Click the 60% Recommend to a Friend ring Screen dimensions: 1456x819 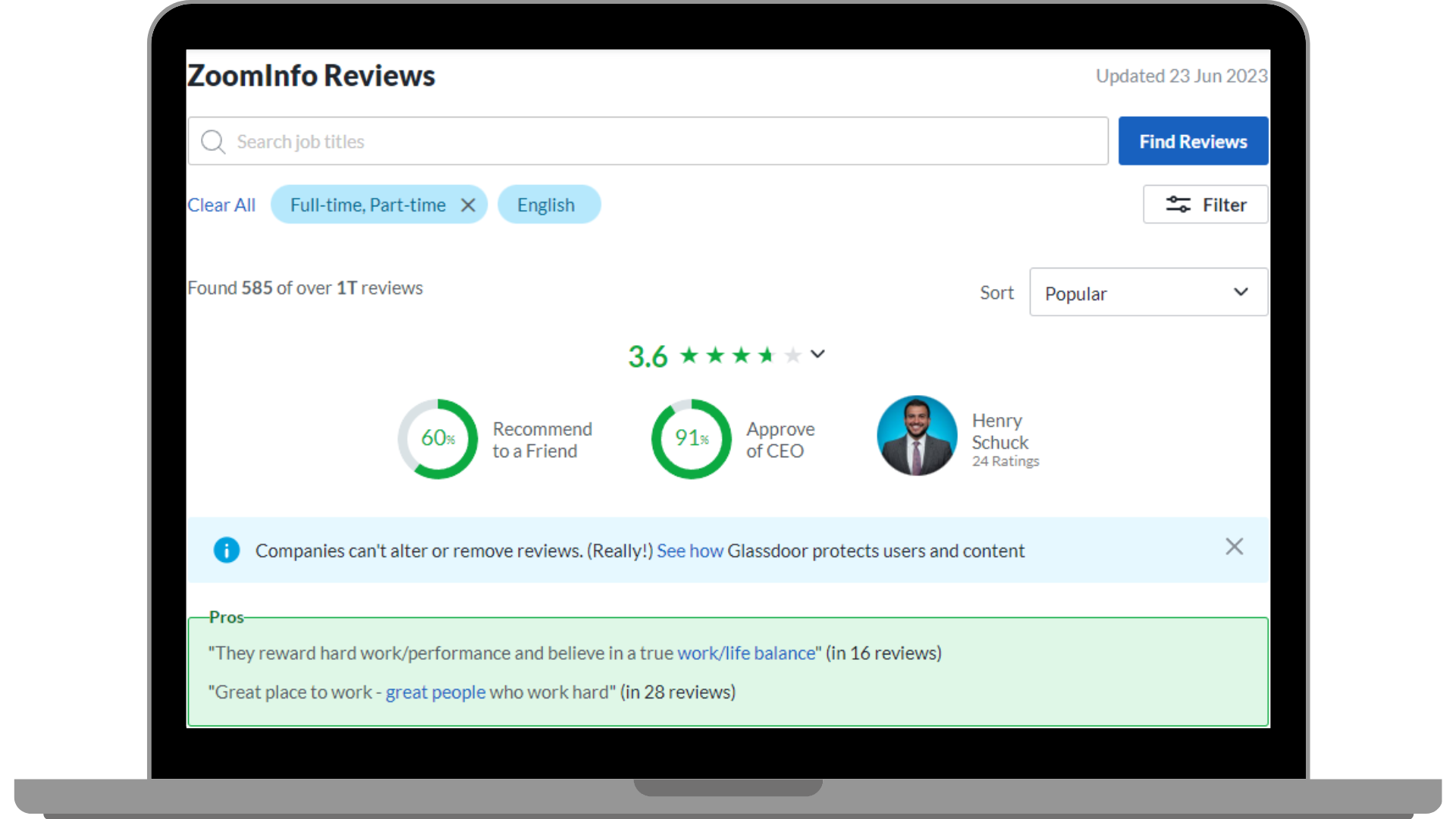click(438, 438)
